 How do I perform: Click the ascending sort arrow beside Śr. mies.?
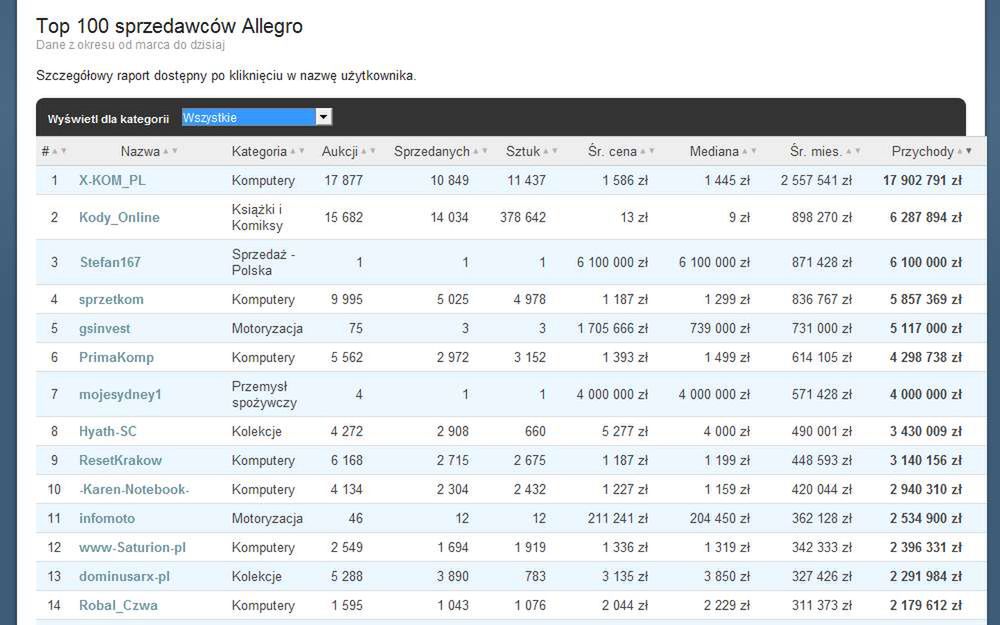point(849,152)
